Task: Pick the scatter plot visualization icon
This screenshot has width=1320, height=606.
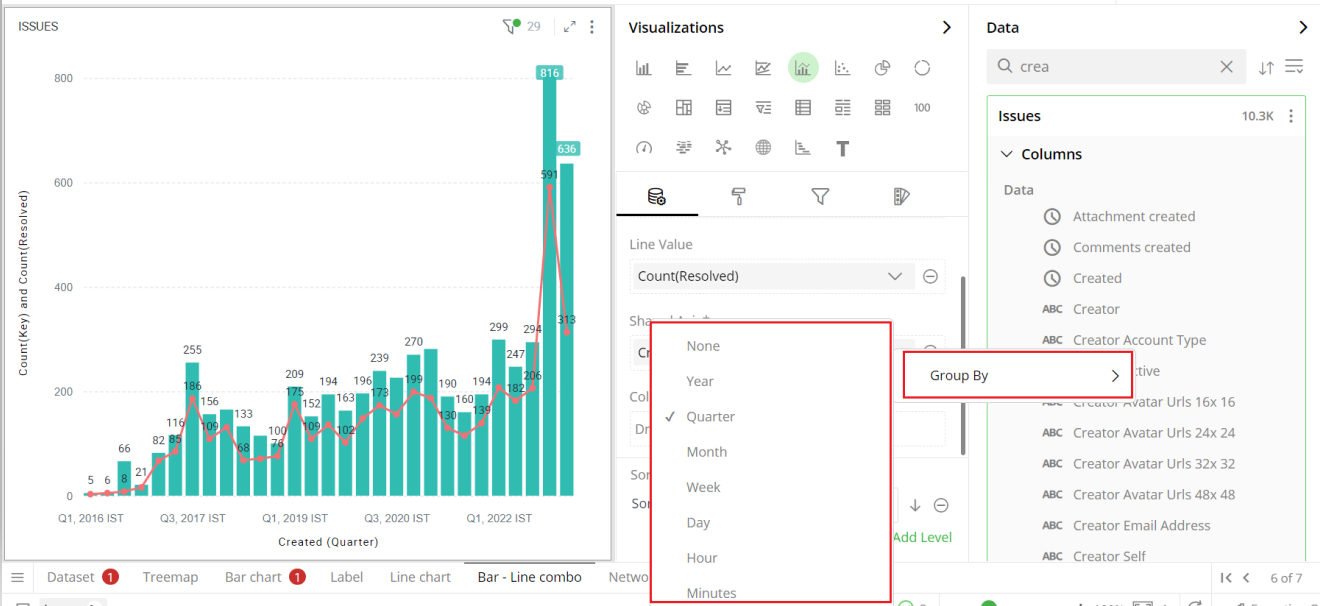Action: [x=843, y=68]
